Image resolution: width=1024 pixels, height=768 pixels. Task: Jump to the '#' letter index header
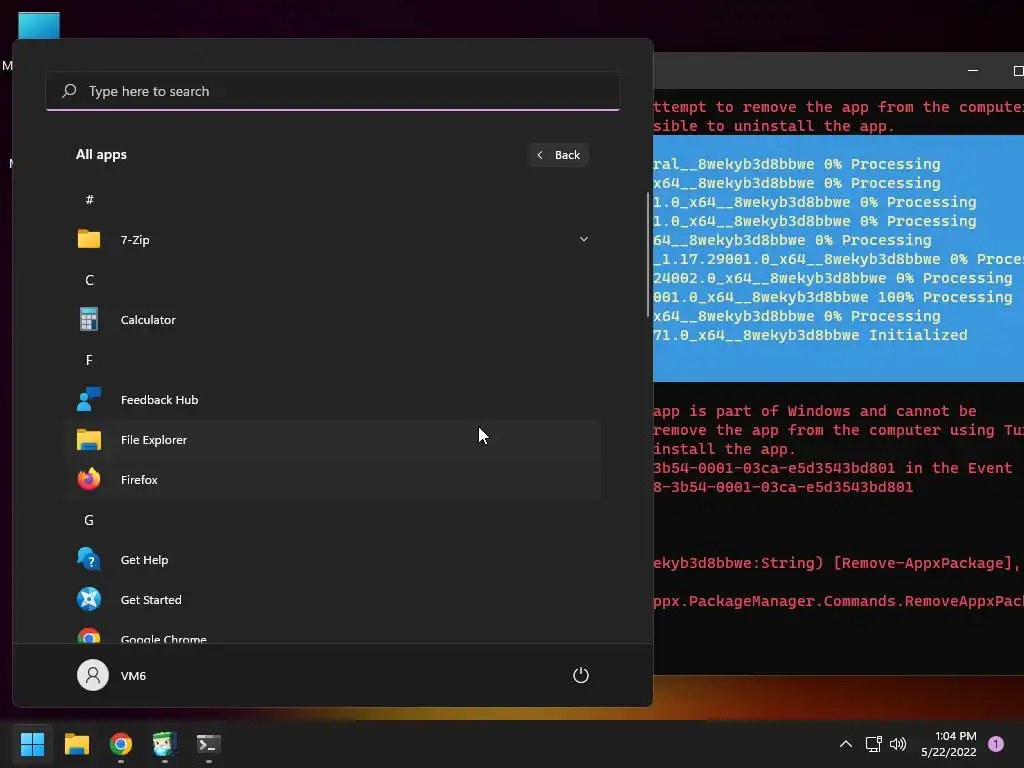pos(89,199)
